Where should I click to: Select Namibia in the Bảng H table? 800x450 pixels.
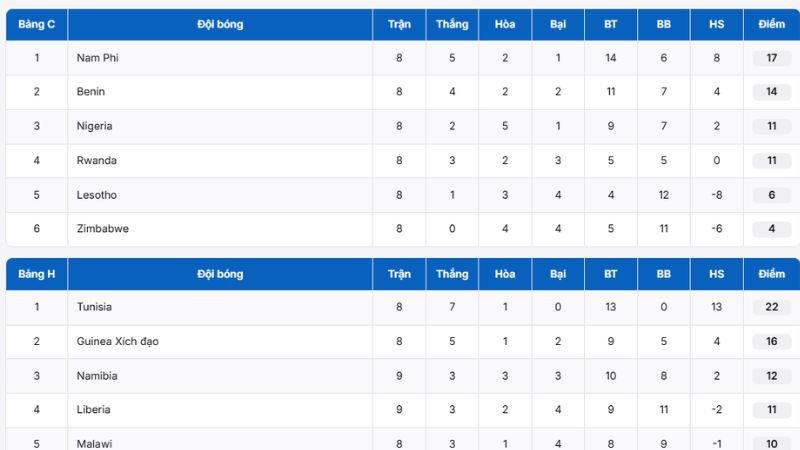coord(97,376)
